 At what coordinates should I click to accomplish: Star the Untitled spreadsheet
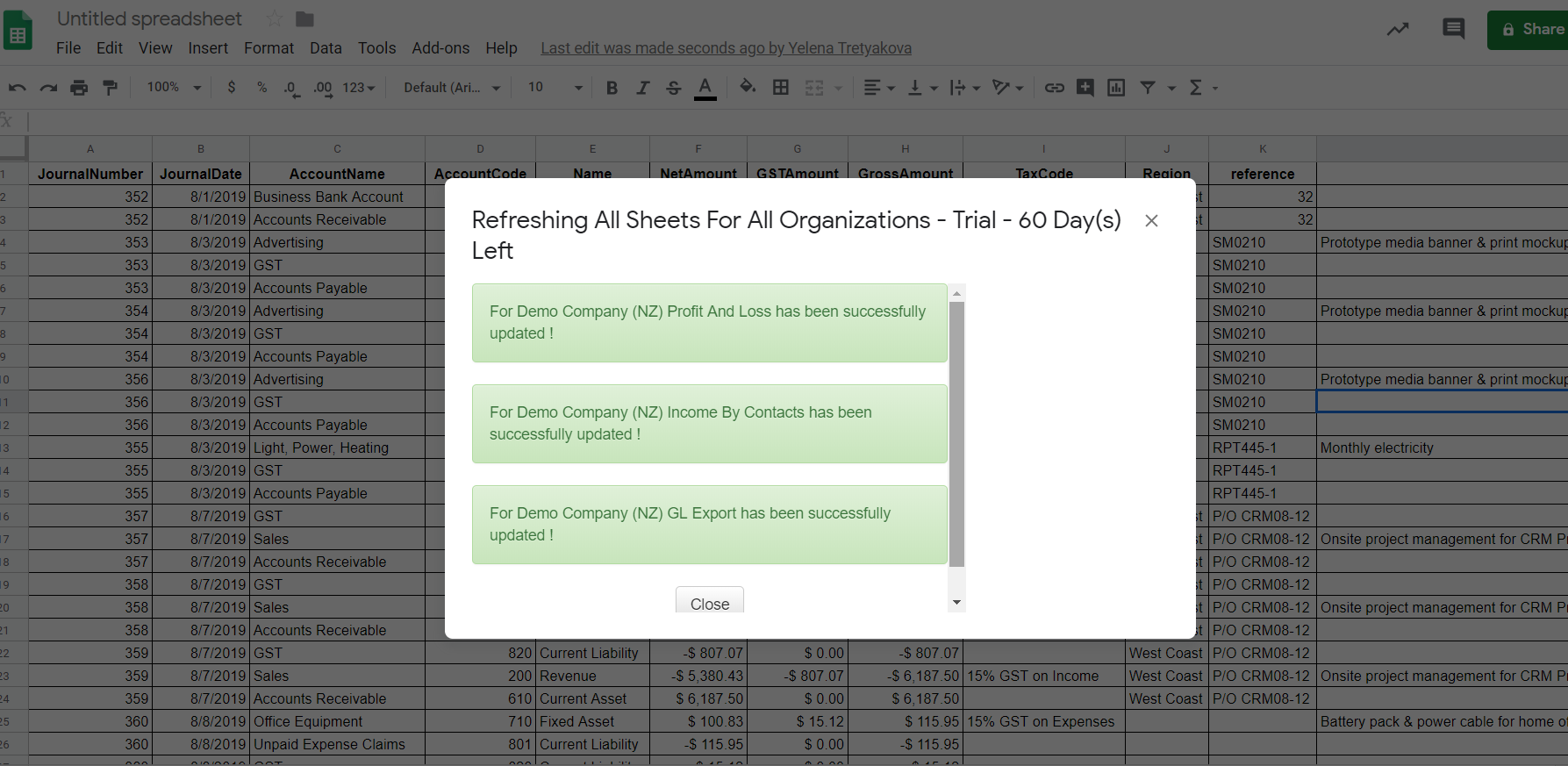[275, 18]
